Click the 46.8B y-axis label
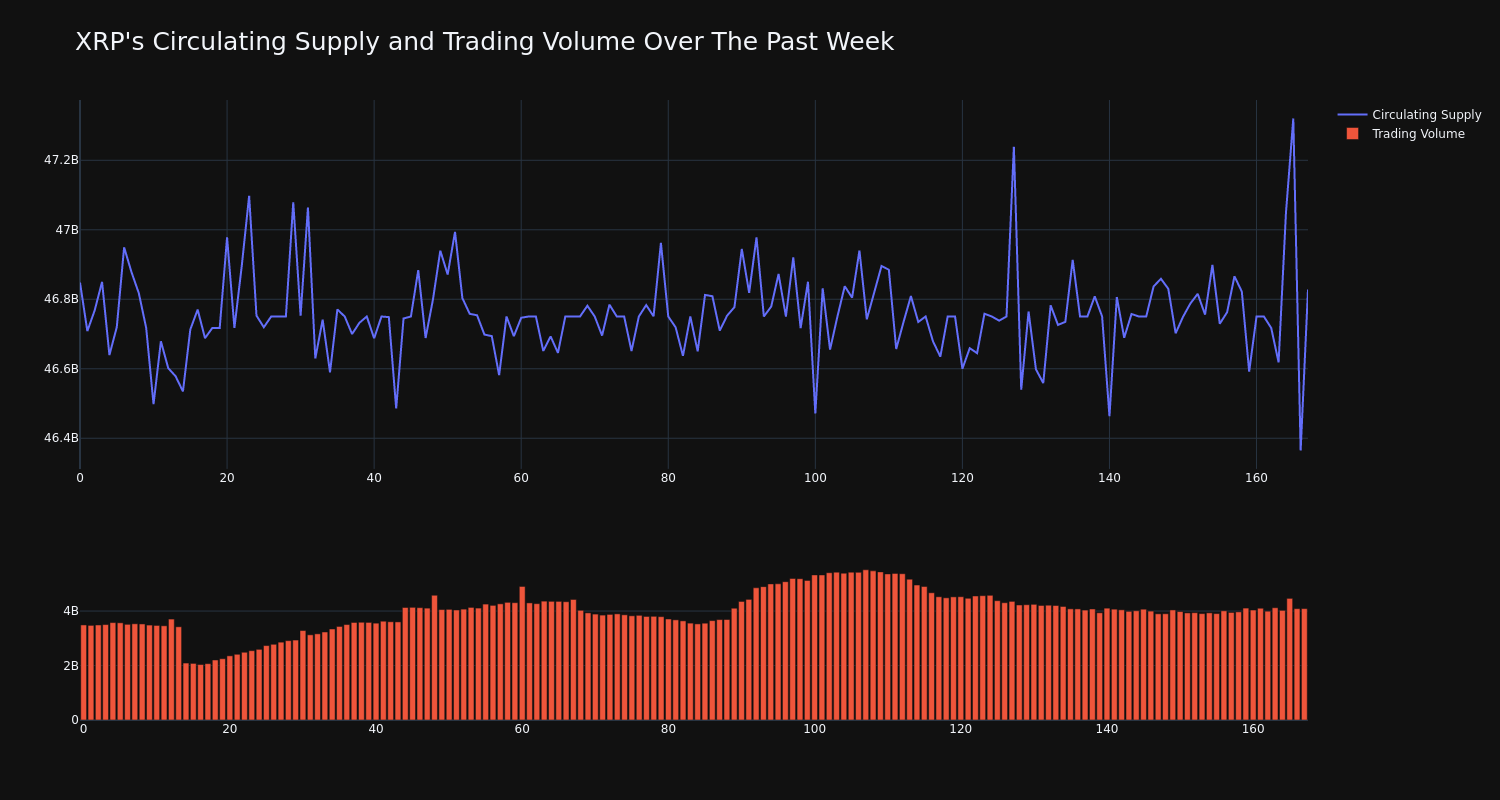The height and width of the screenshot is (800, 1500). click(61, 299)
